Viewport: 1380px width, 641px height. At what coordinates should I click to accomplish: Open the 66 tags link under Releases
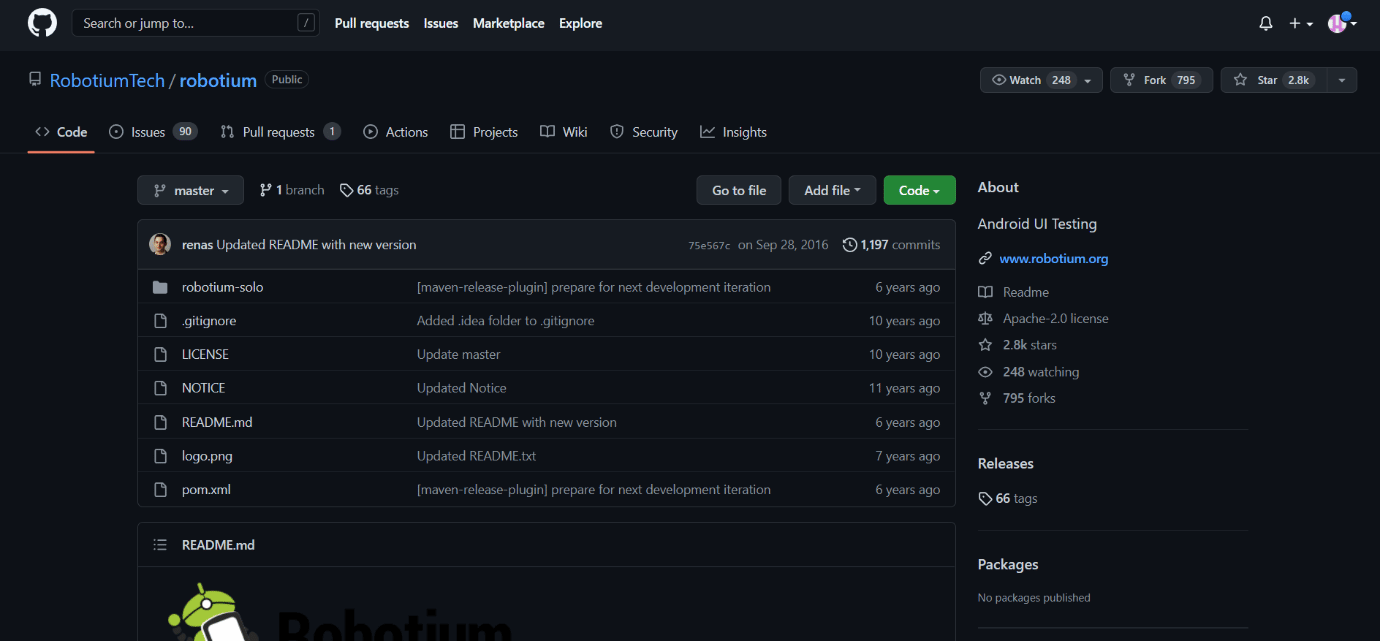(1007, 498)
